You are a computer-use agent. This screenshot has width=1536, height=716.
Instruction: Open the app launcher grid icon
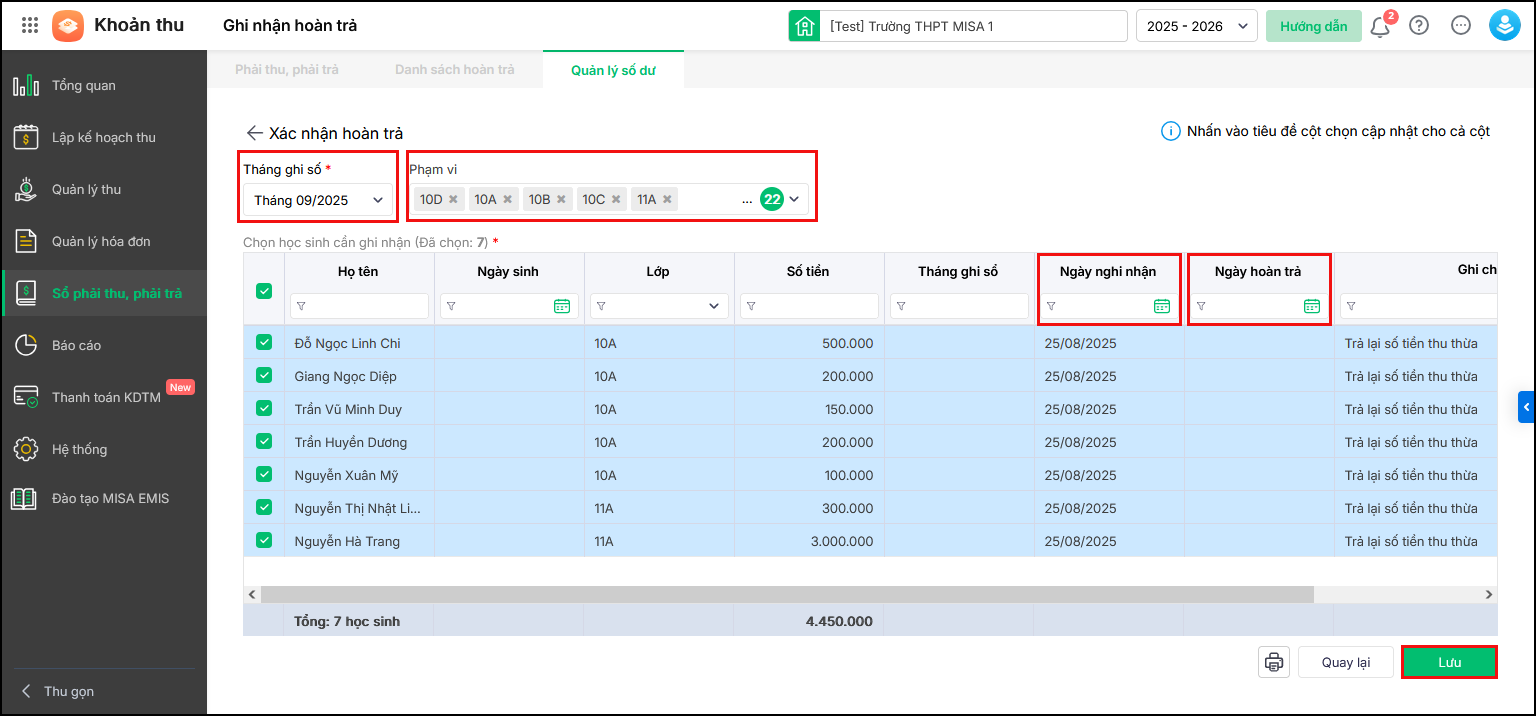(x=30, y=26)
